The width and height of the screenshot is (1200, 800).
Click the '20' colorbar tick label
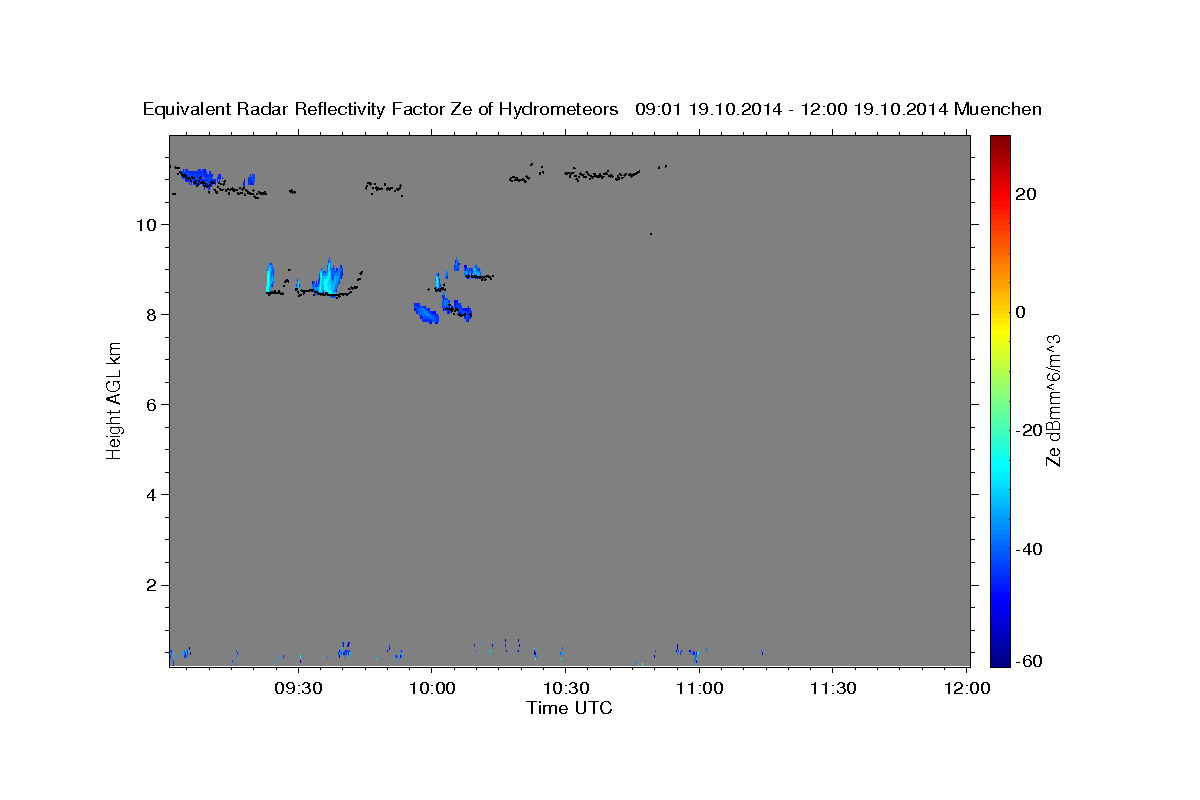pyautogui.click(x=1025, y=194)
